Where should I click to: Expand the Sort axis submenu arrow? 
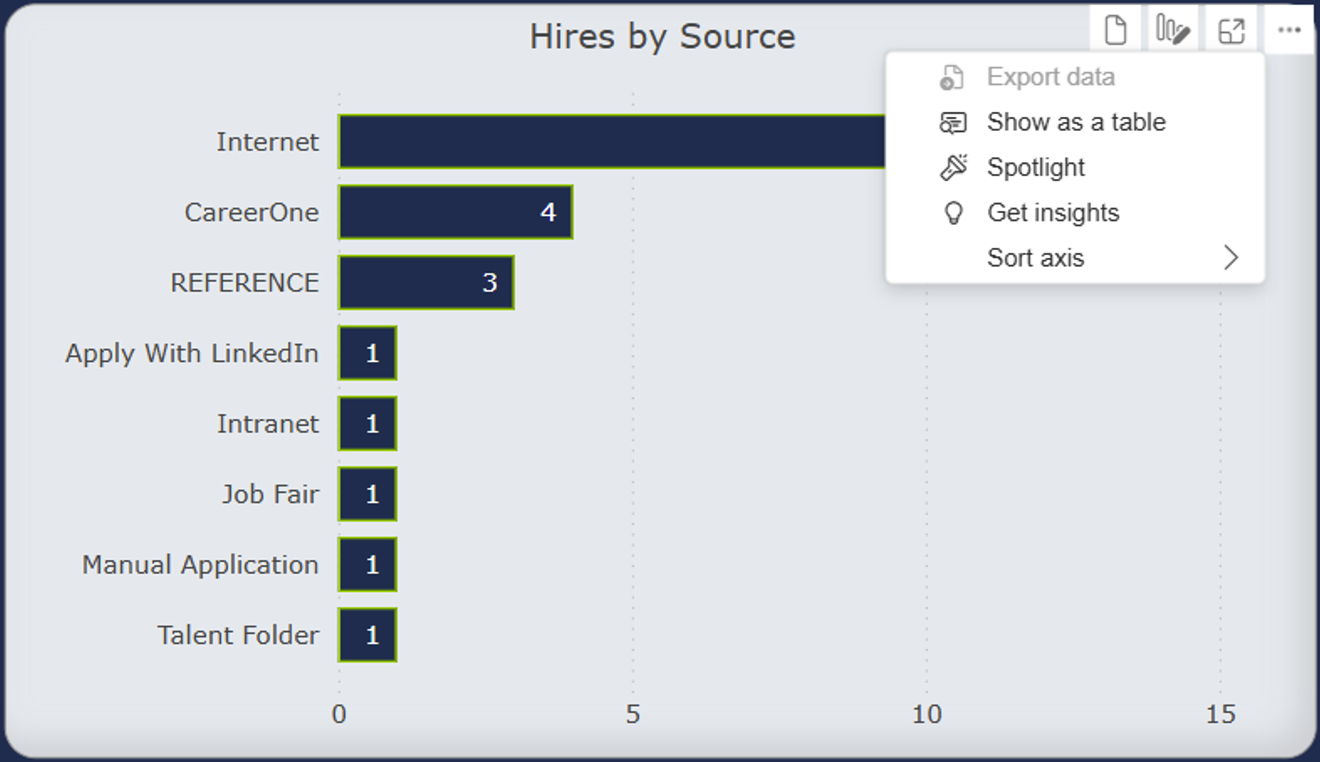coord(1231,258)
